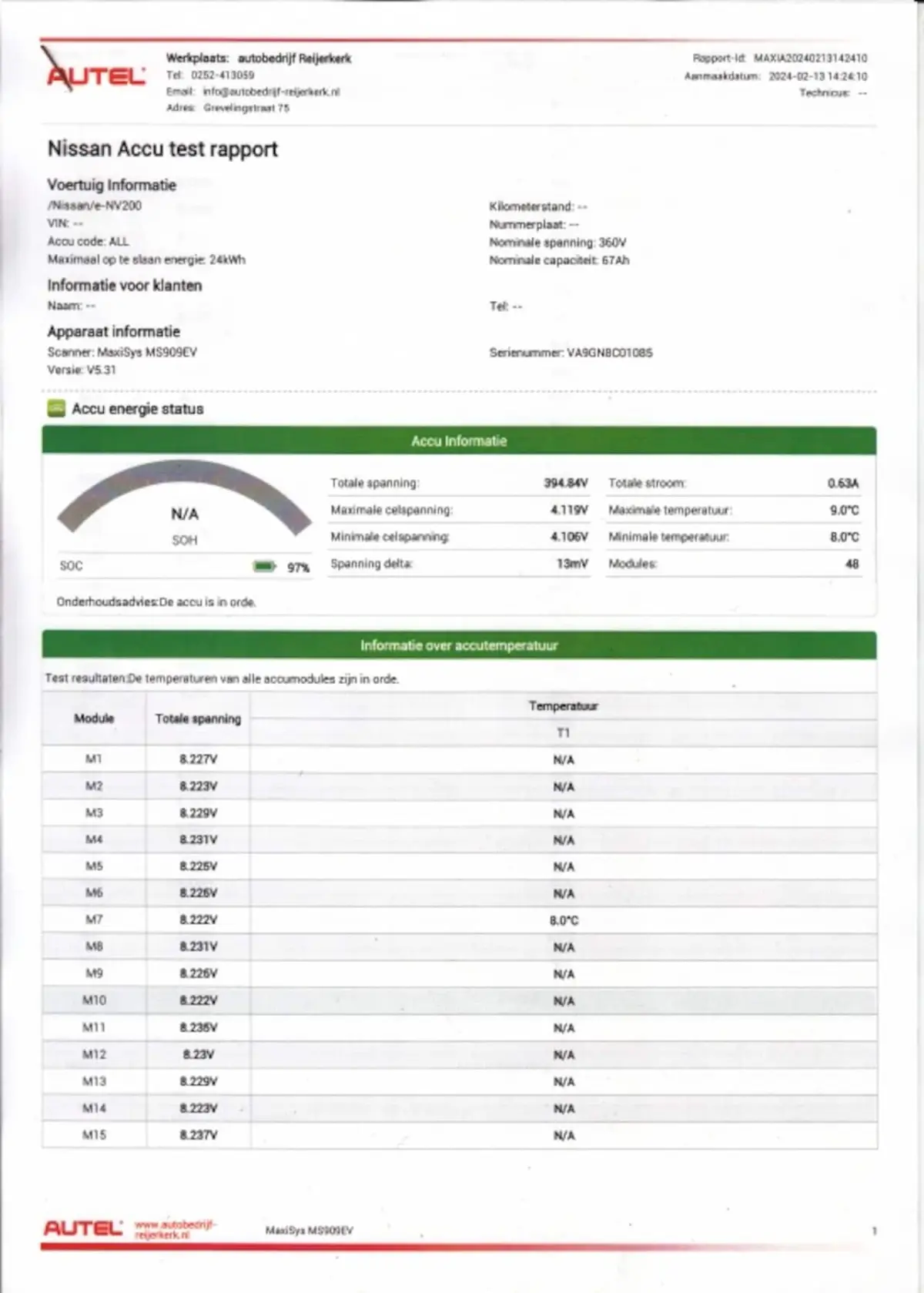Click the Serienummer VA9GN8C01085 text
The width and height of the screenshot is (924, 1293).
tap(571, 353)
